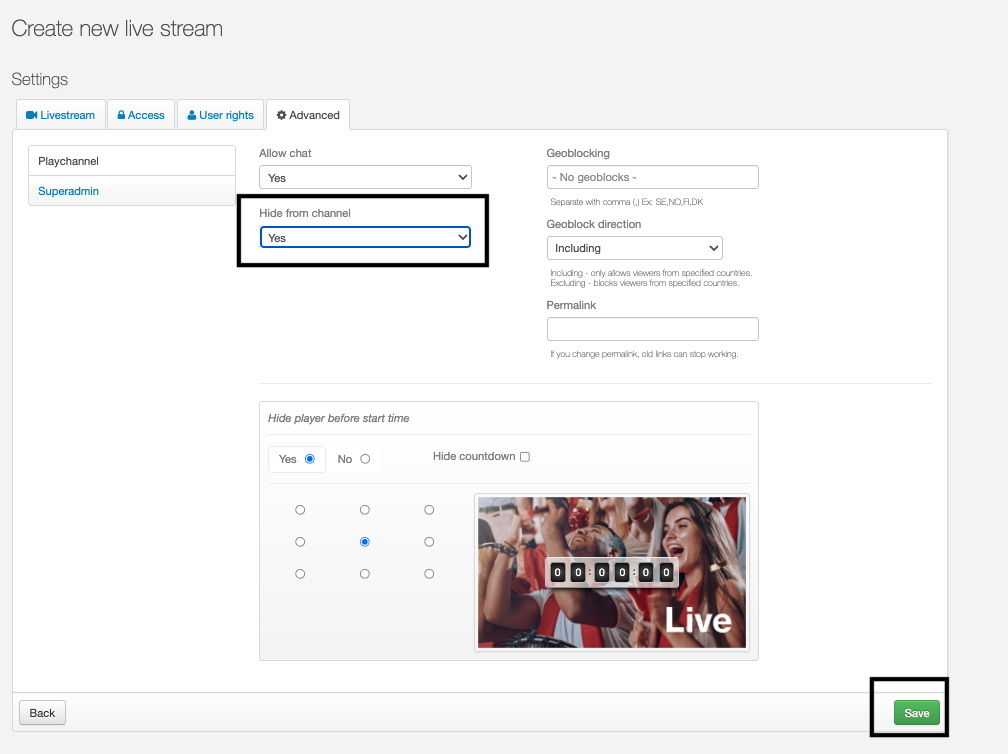1008x754 pixels.
Task: Click the person icon on User rights tab
Action: (192, 115)
